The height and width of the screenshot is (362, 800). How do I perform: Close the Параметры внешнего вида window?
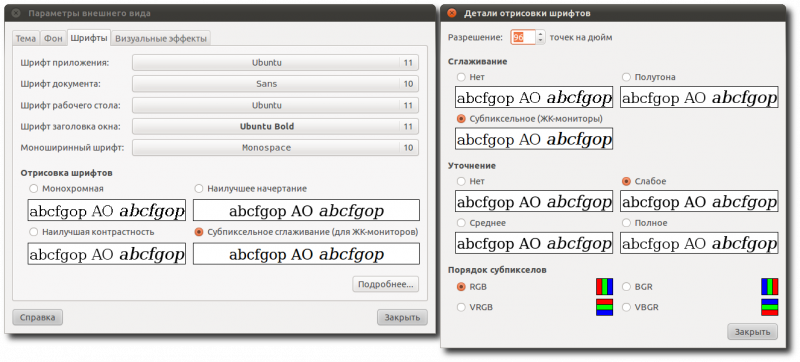click(16, 13)
